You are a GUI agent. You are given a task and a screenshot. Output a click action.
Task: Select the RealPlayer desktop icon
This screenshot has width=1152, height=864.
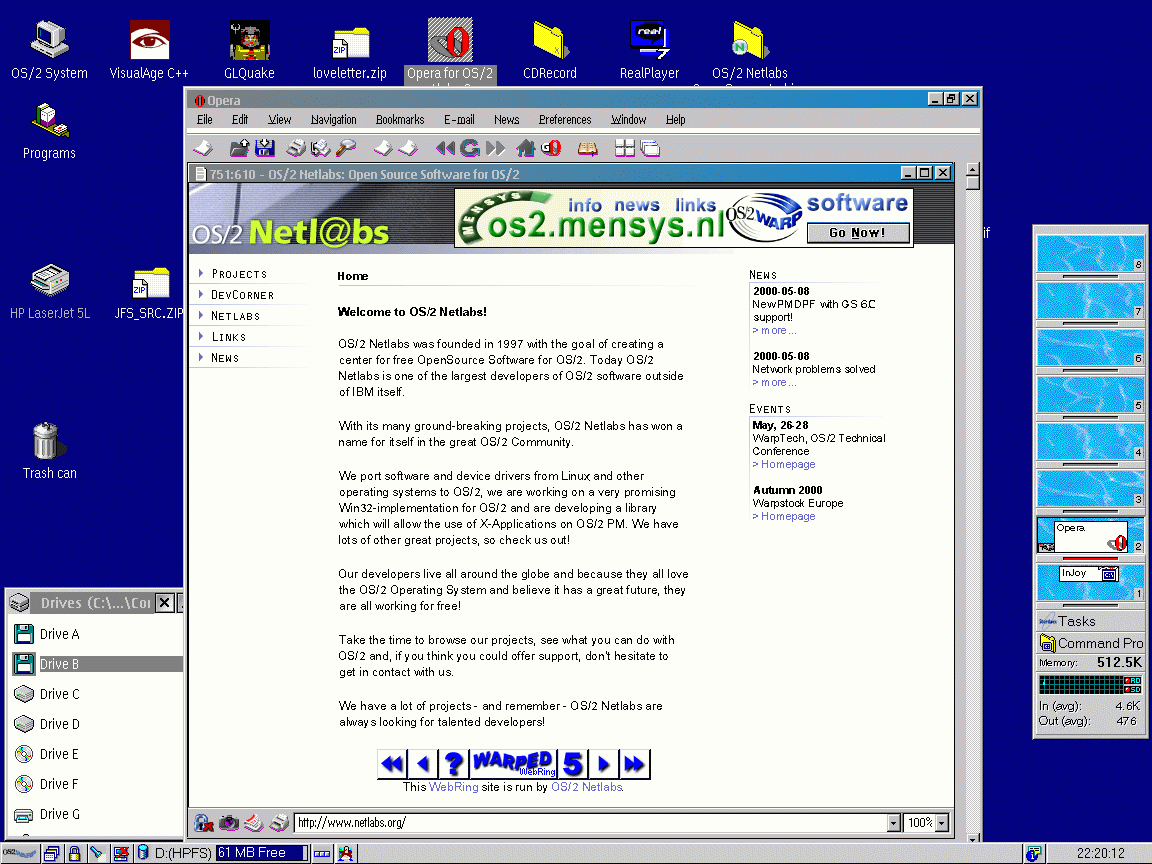point(649,51)
